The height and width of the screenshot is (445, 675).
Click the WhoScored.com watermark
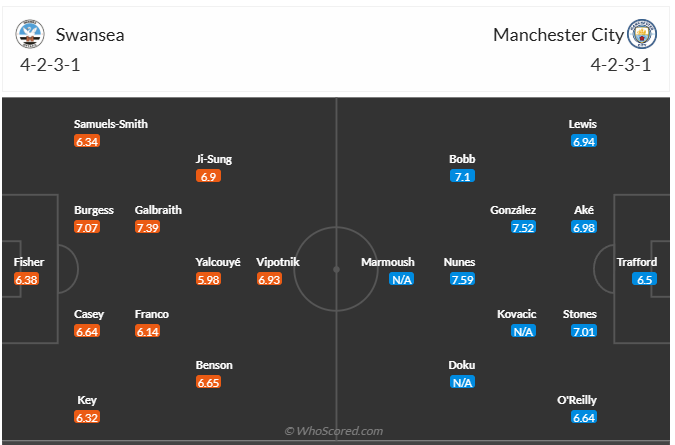pyautogui.click(x=338, y=431)
